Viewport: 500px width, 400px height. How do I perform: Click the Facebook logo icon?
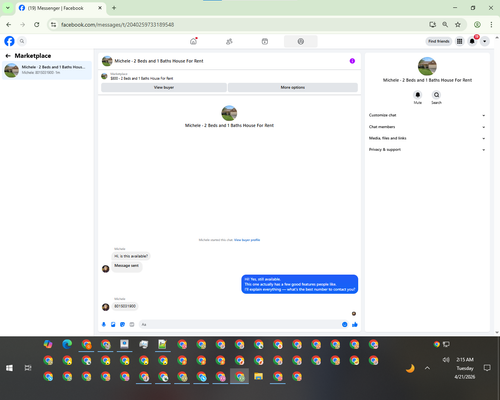click(x=9, y=41)
